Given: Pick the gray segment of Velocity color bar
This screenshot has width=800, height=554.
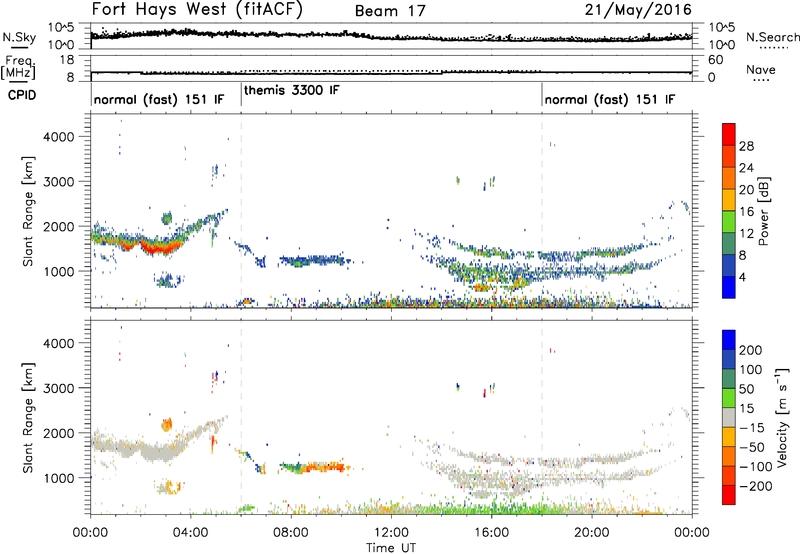Looking at the screenshot, I should click(x=729, y=418).
